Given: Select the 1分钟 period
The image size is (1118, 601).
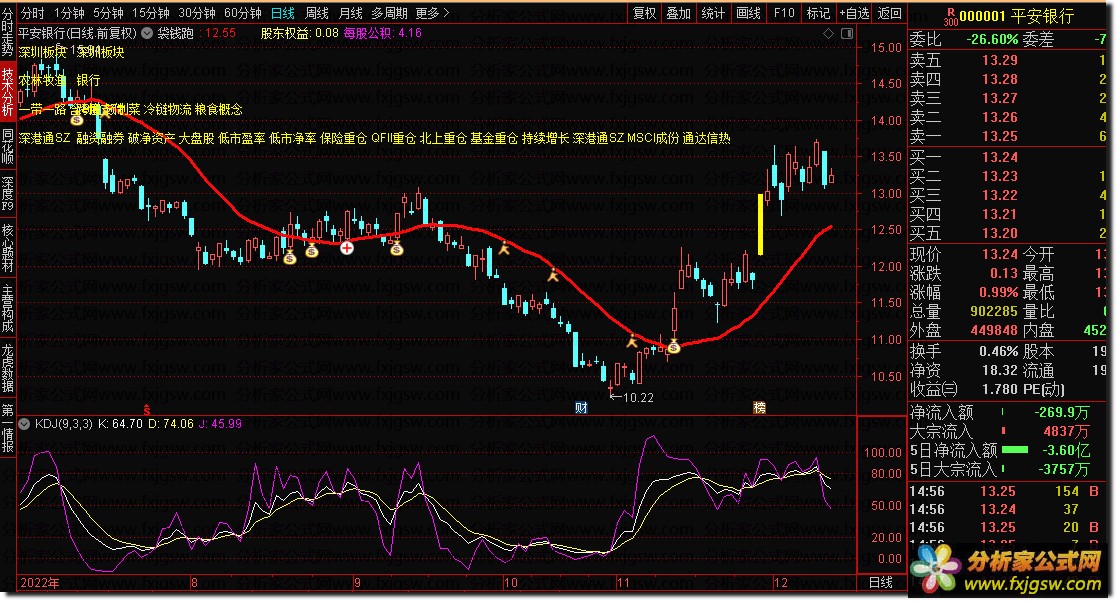Looking at the screenshot, I should pyautogui.click(x=69, y=13).
